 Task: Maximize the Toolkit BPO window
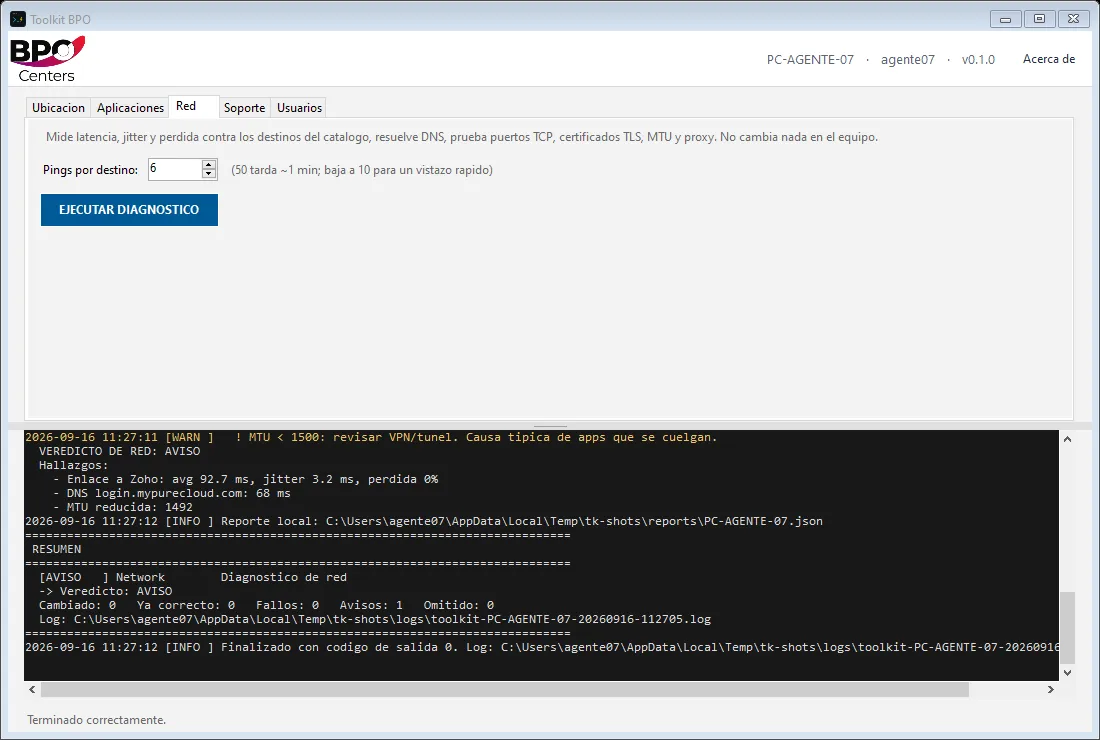1040,19
